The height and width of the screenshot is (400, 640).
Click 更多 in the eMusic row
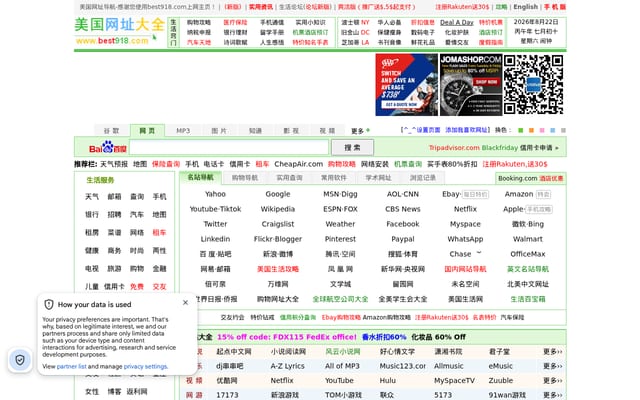552,366
